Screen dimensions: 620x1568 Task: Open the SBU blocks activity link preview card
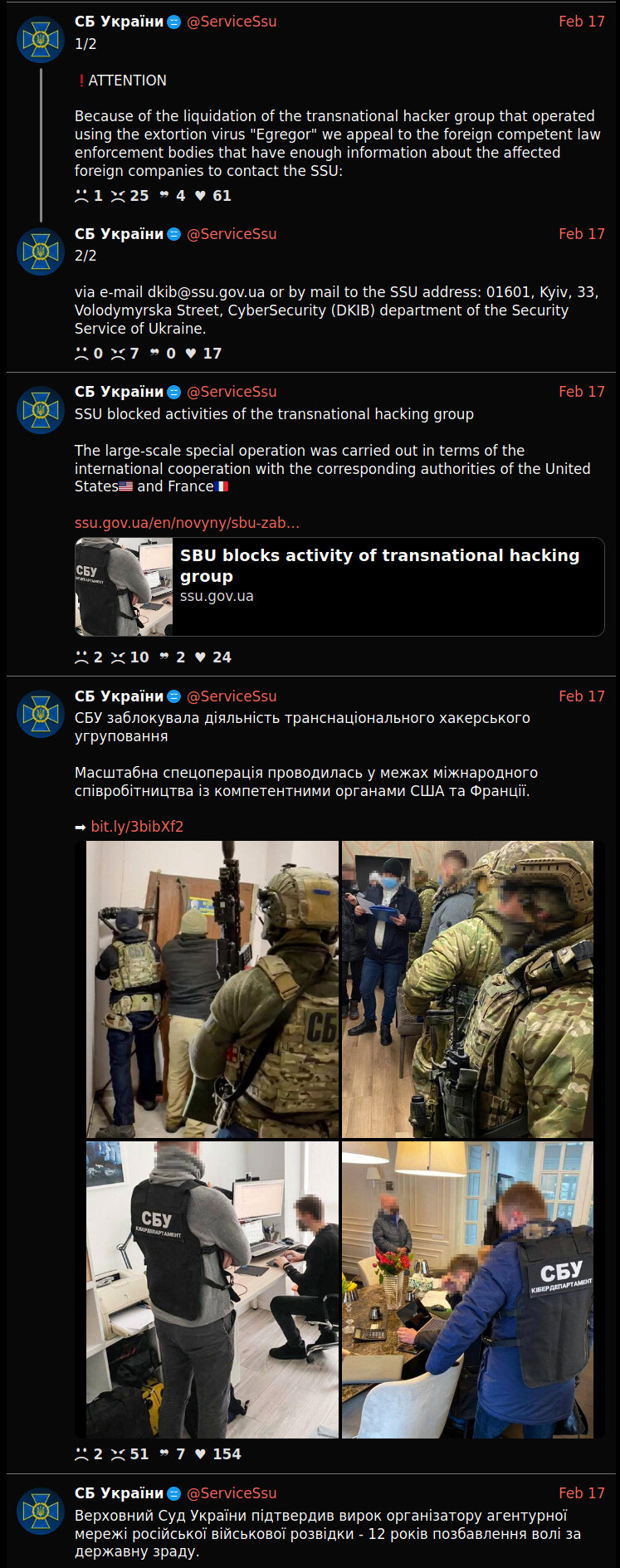339,587
